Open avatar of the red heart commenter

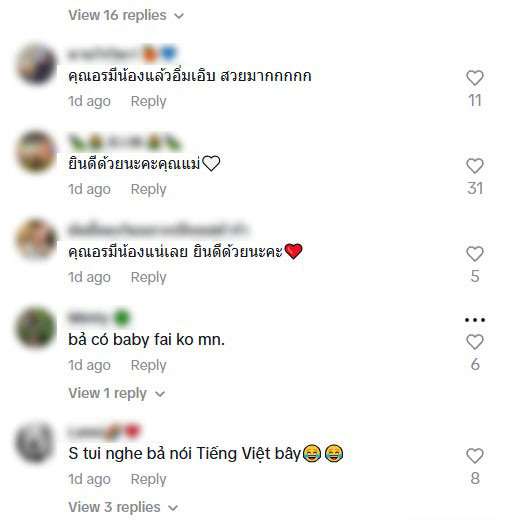pyautogui.click(x=36, y=240)
